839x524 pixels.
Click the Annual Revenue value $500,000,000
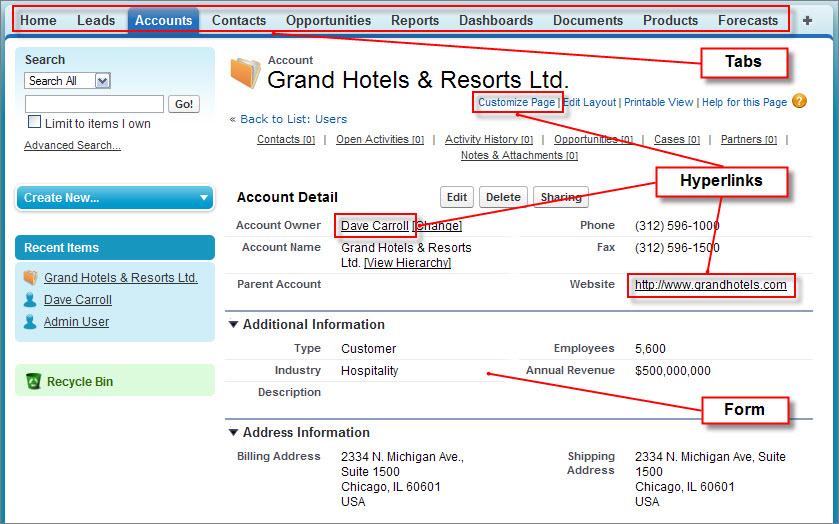673,370
